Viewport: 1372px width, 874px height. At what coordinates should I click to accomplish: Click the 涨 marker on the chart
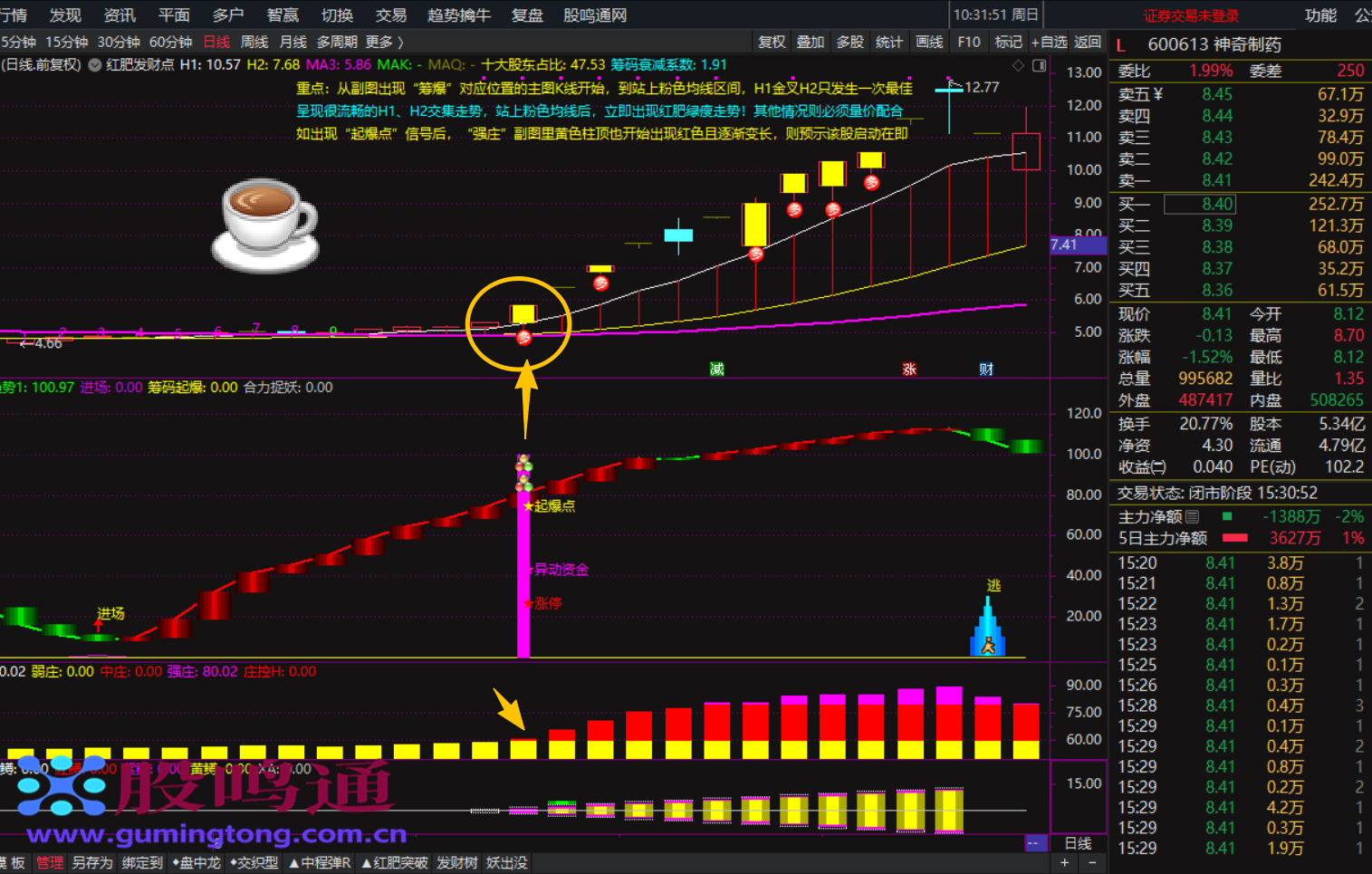point(909,369)
